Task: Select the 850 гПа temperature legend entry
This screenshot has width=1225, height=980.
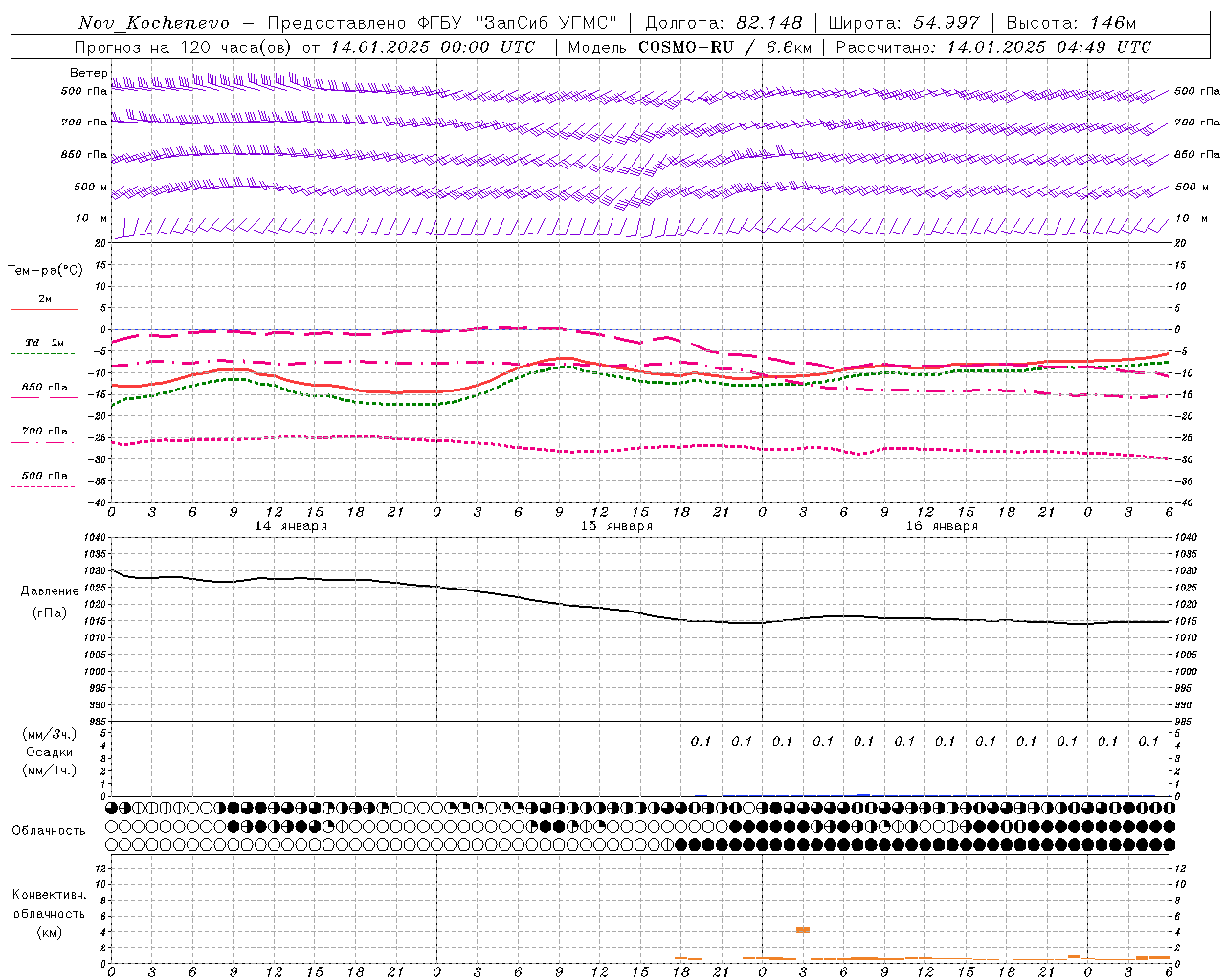Action: [44, 390]
